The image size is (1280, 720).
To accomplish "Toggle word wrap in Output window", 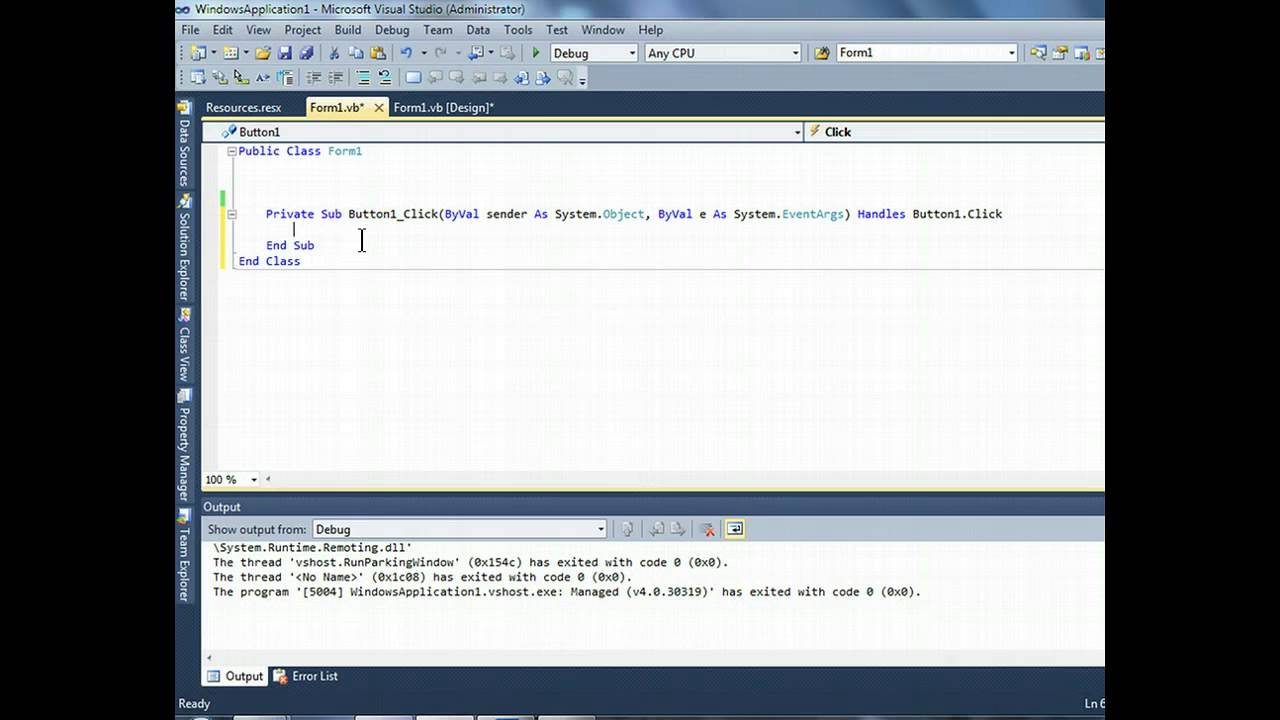I will pyautogui.click(x=735, y=529).
